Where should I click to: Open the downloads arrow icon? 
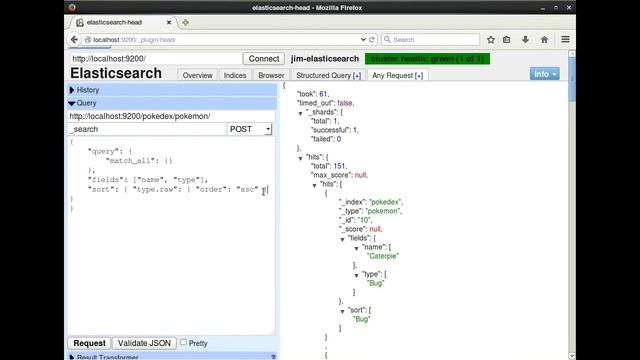coord(525,40)
